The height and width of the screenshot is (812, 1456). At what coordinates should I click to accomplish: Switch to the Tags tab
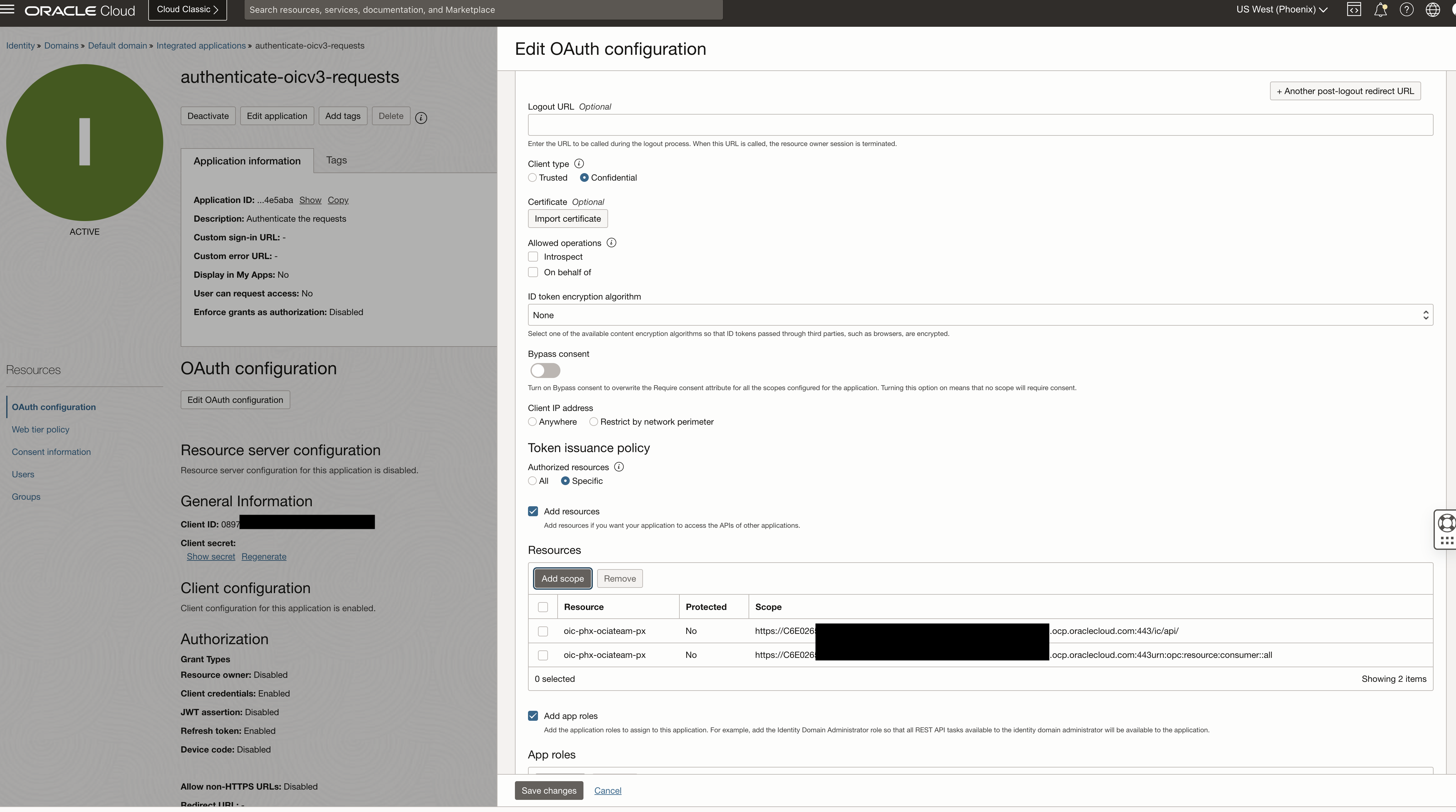pos(336,160)
